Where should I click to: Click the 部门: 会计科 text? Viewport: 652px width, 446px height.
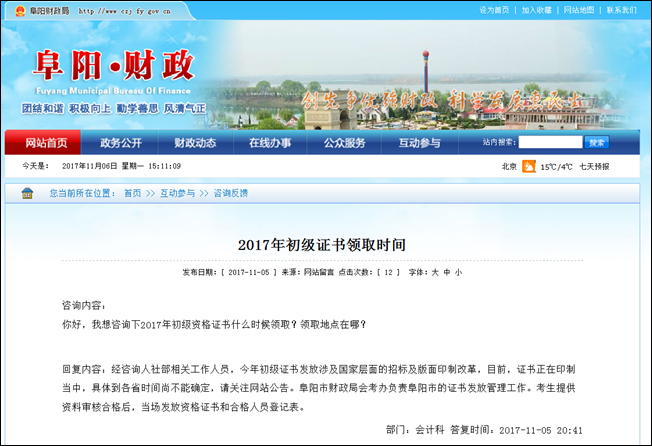point(415,430)
